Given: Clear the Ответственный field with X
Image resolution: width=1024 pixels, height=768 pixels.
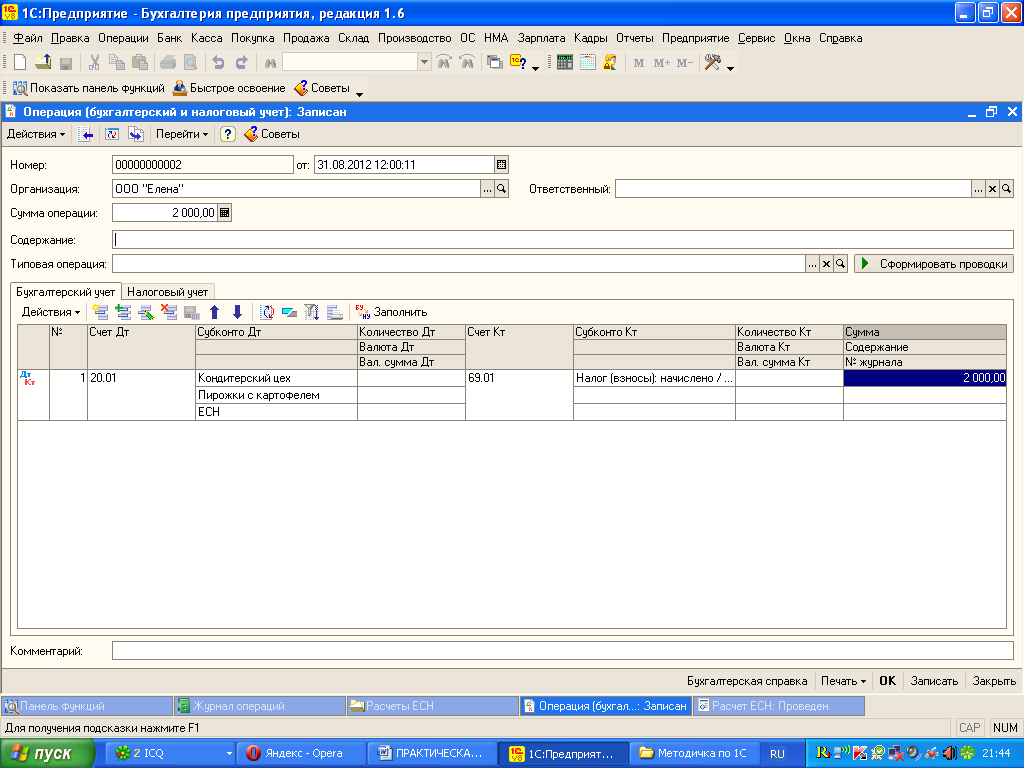Looking at the screenshot, I should [992, 189].
